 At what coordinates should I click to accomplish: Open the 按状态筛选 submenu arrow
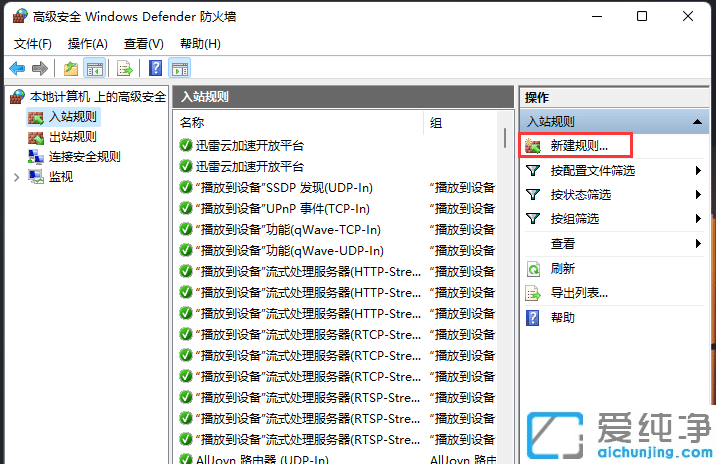click(x=698, y=195)
